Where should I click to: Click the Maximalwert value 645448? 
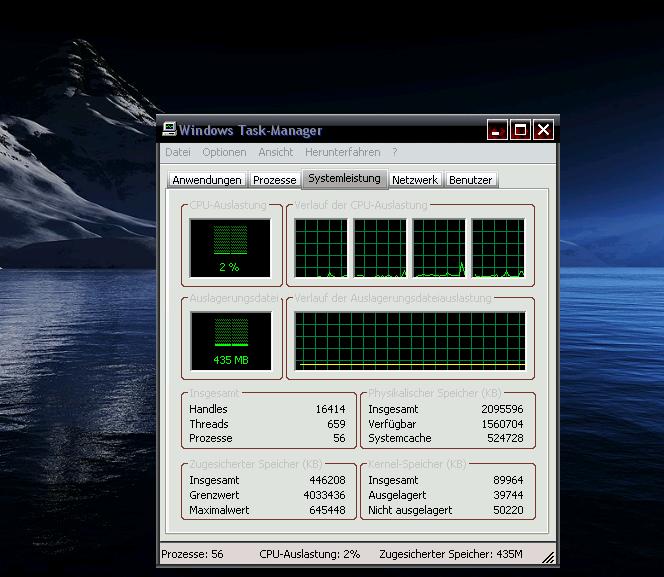pyautogui.click(x=327, y=510)
